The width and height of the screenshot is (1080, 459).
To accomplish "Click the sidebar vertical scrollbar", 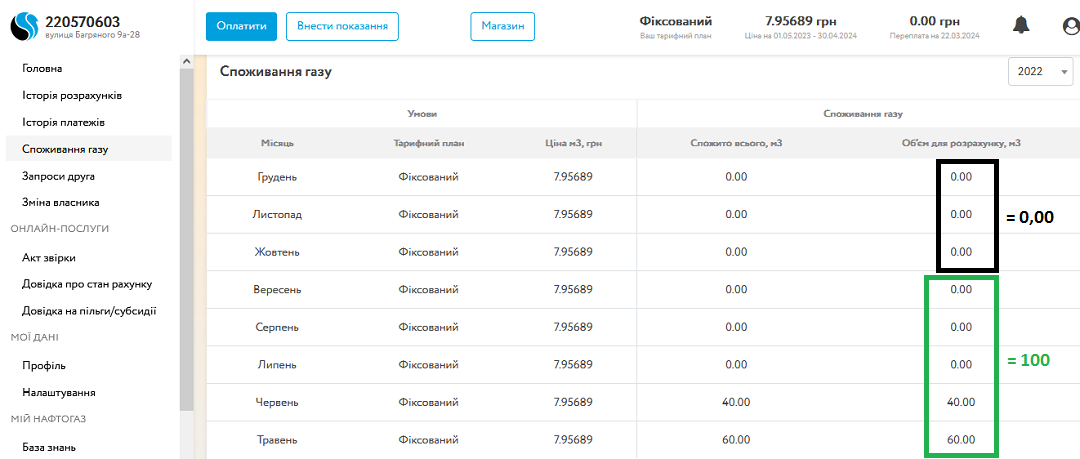I will coord(186,240).
